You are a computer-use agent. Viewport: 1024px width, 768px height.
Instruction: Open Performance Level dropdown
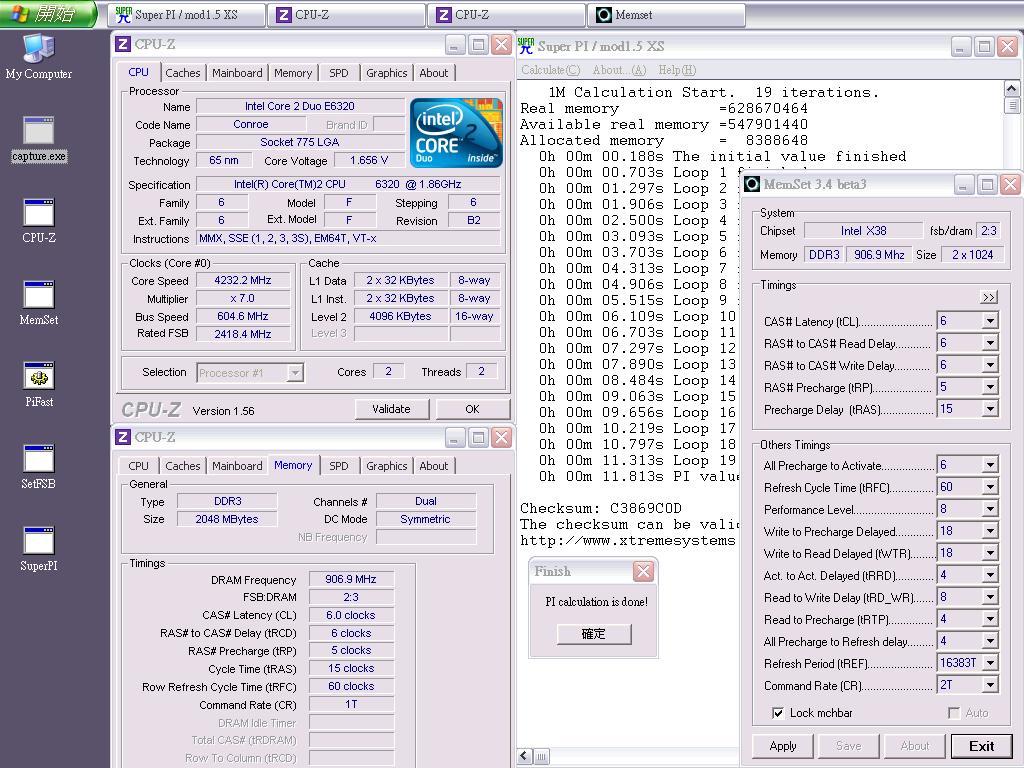pos(991,509)
